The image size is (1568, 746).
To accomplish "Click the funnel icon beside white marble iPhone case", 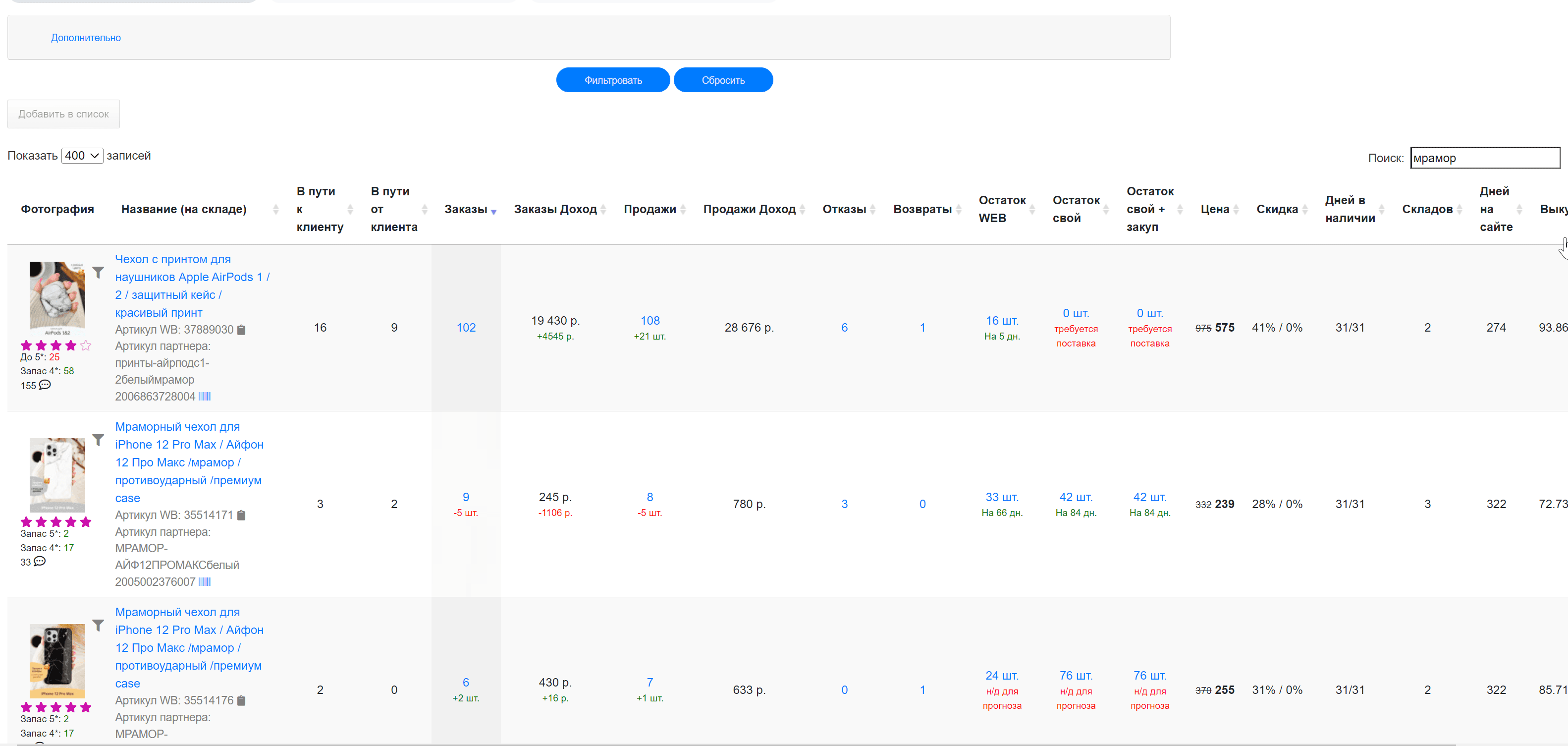I will (x=98, y=440).
